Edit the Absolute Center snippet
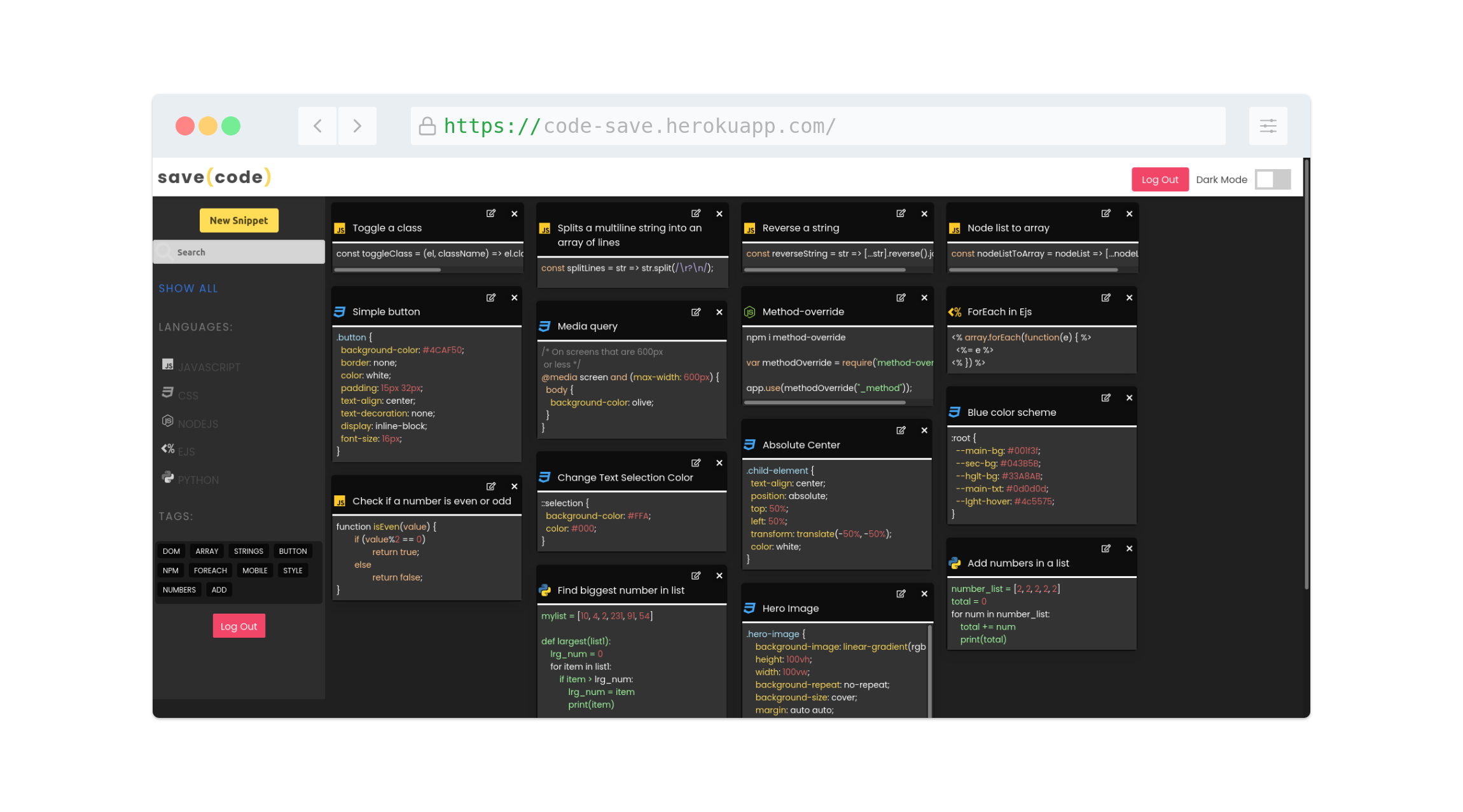Image resolution: width=1463 pixels, height=812 pixels. (901, 430)
